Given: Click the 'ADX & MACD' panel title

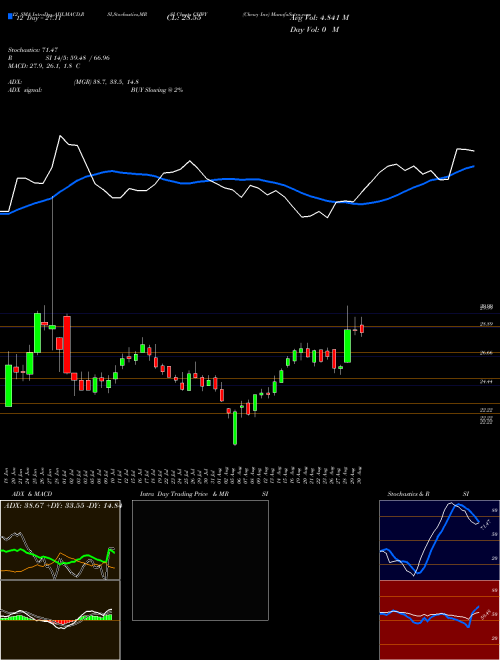Looking at the screenshot, I should pyautogui.click(x=32, y=494).
